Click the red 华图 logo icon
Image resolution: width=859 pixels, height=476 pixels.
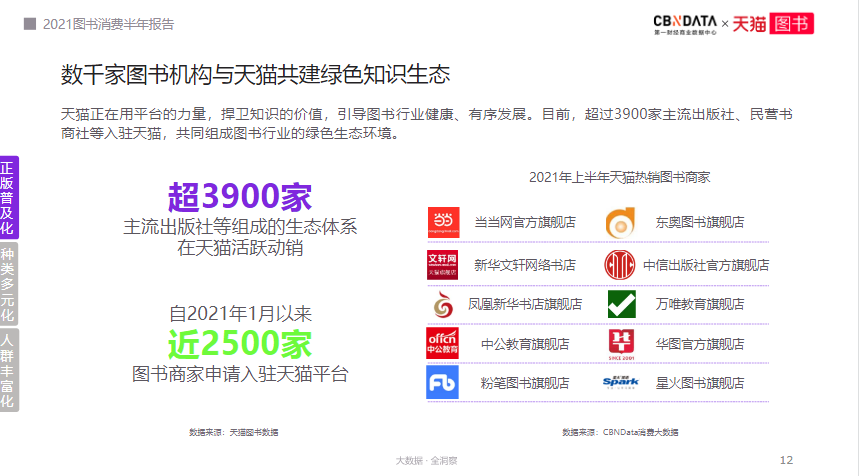pyautogui.click(x=621, y=343)
